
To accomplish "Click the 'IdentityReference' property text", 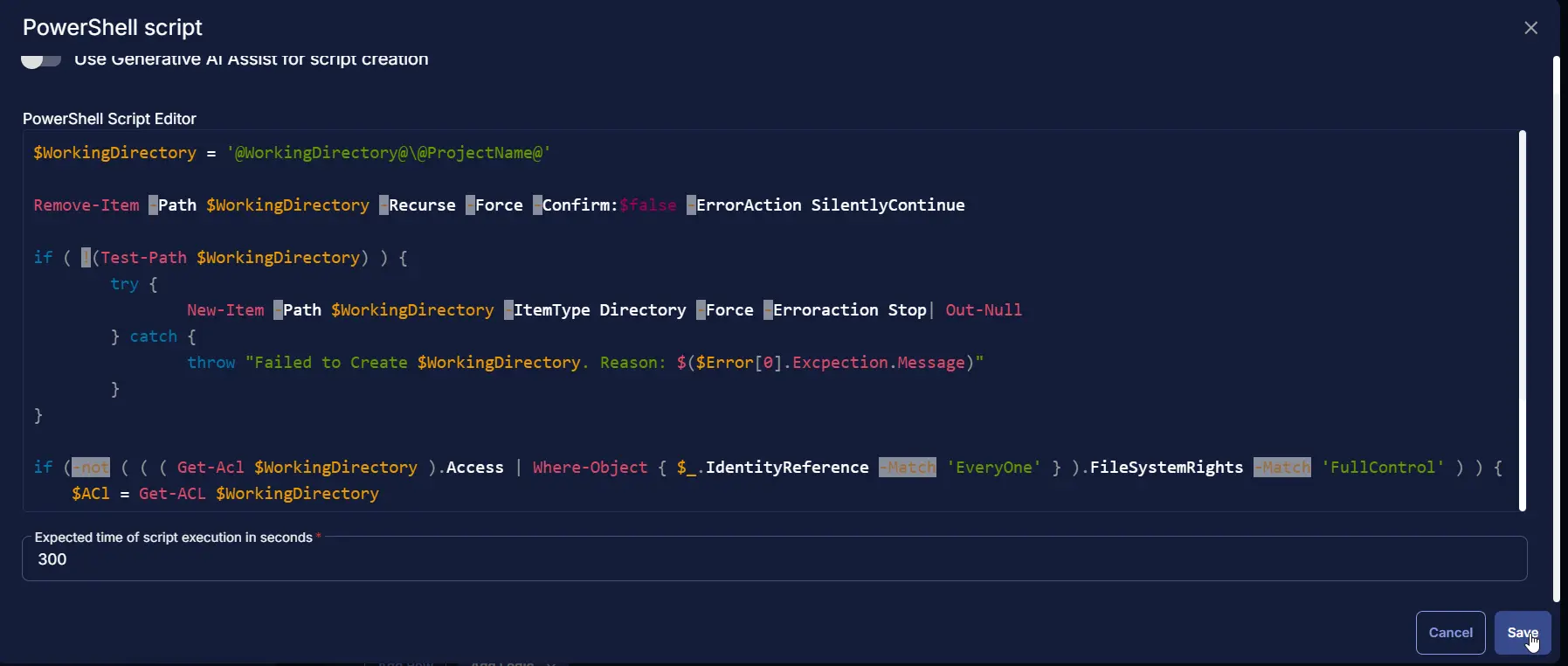I will [x=787, y=468].
